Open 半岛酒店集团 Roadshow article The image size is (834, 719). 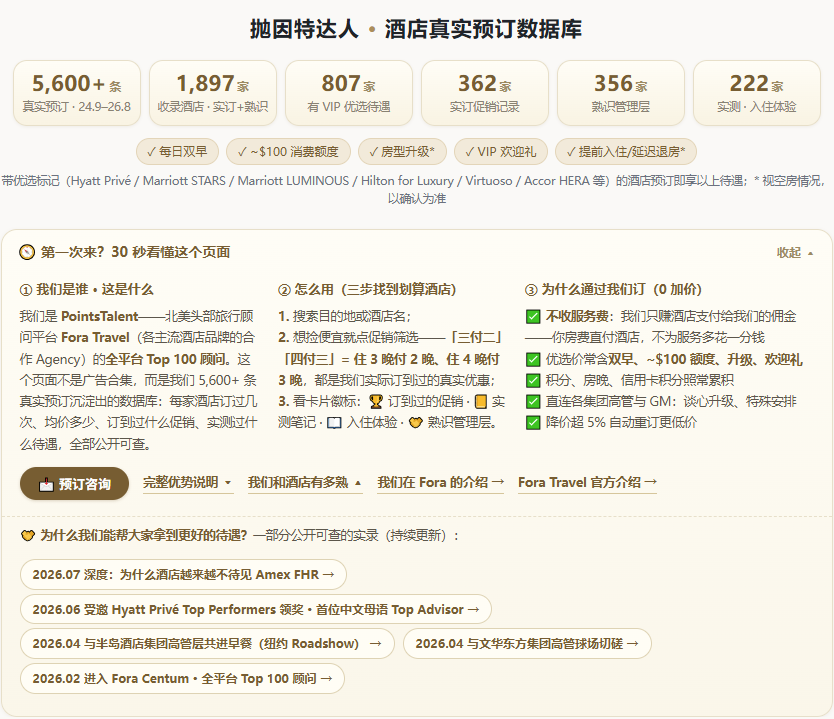tap(207, 643)
